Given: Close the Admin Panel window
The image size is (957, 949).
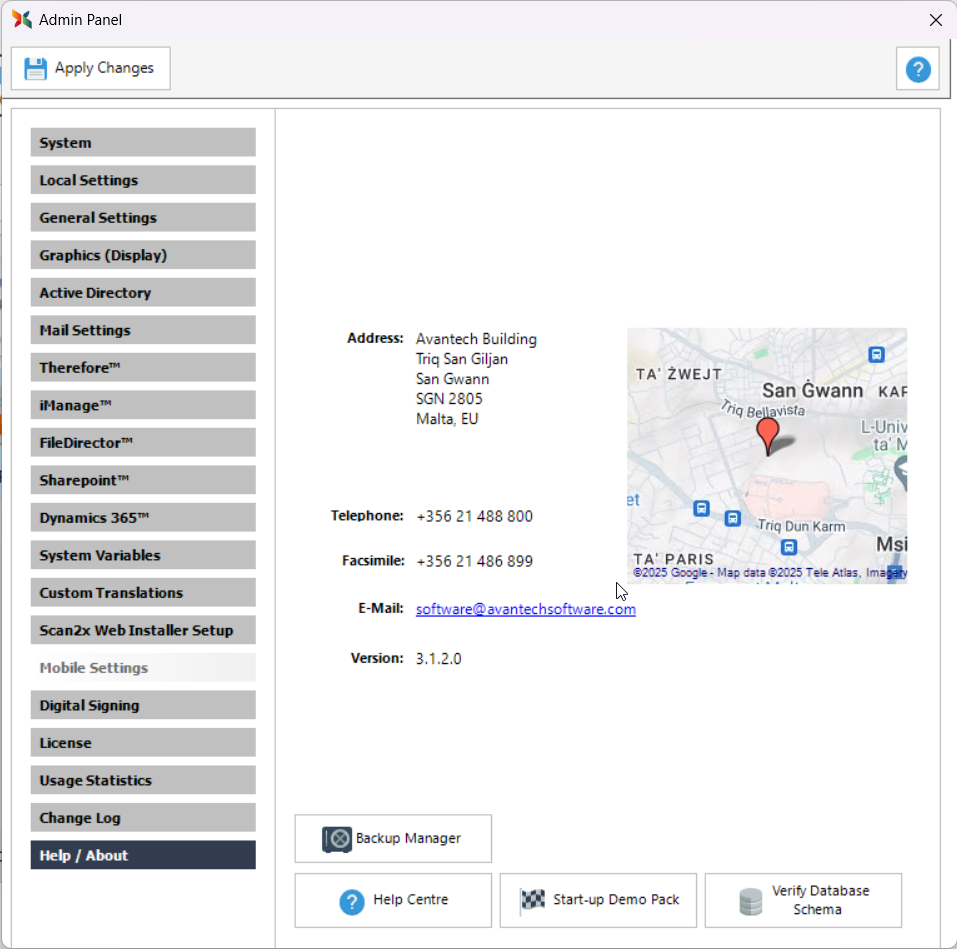Looking at the screenshot, I should (935, 20).
